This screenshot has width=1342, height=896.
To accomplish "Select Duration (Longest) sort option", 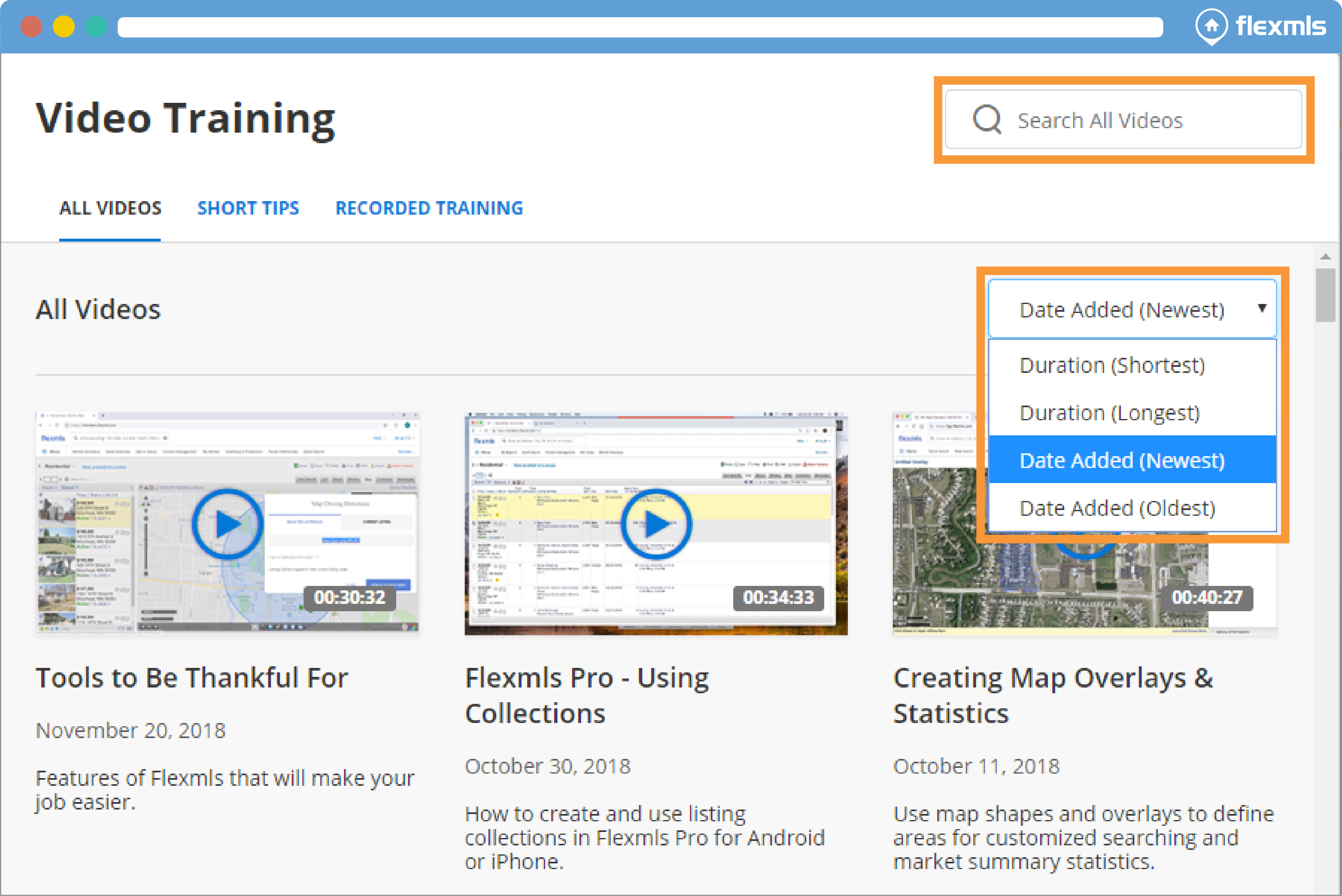I will point(1109,412).
